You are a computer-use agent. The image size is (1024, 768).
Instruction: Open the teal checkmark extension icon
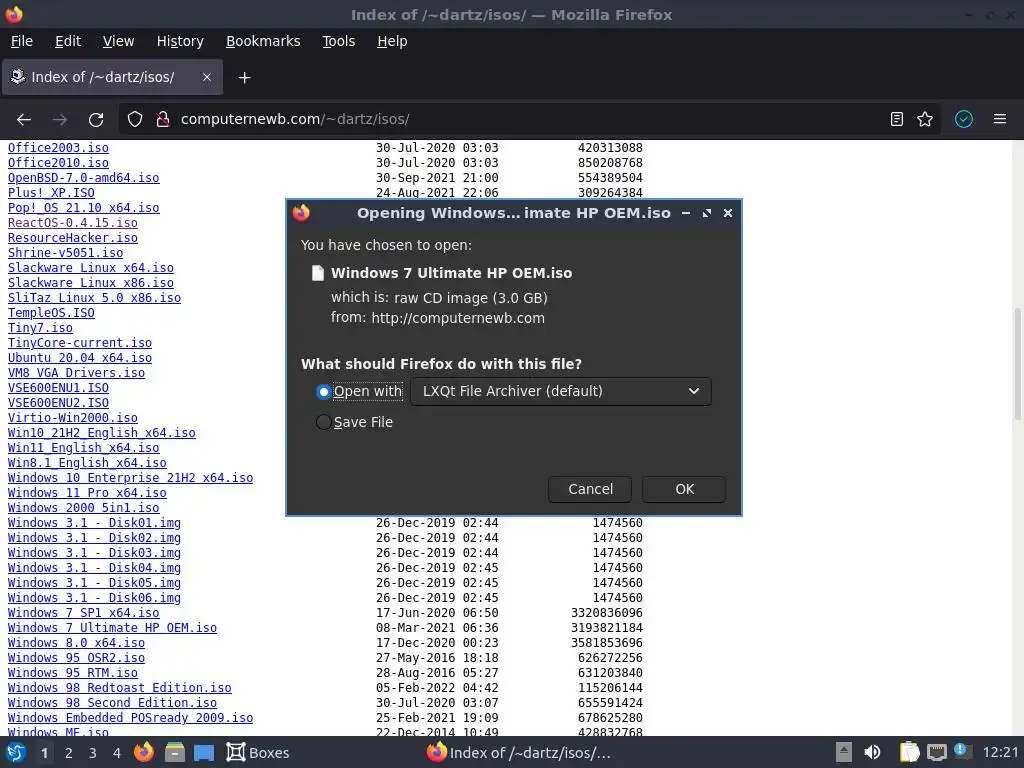[964, 120]
